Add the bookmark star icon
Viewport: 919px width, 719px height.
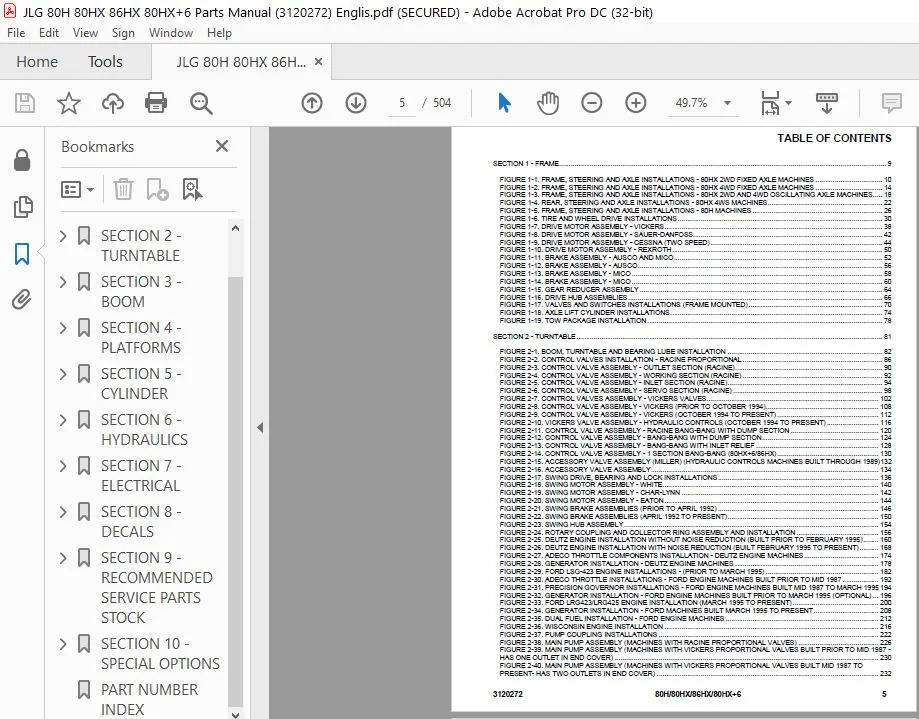click(69, 103)
